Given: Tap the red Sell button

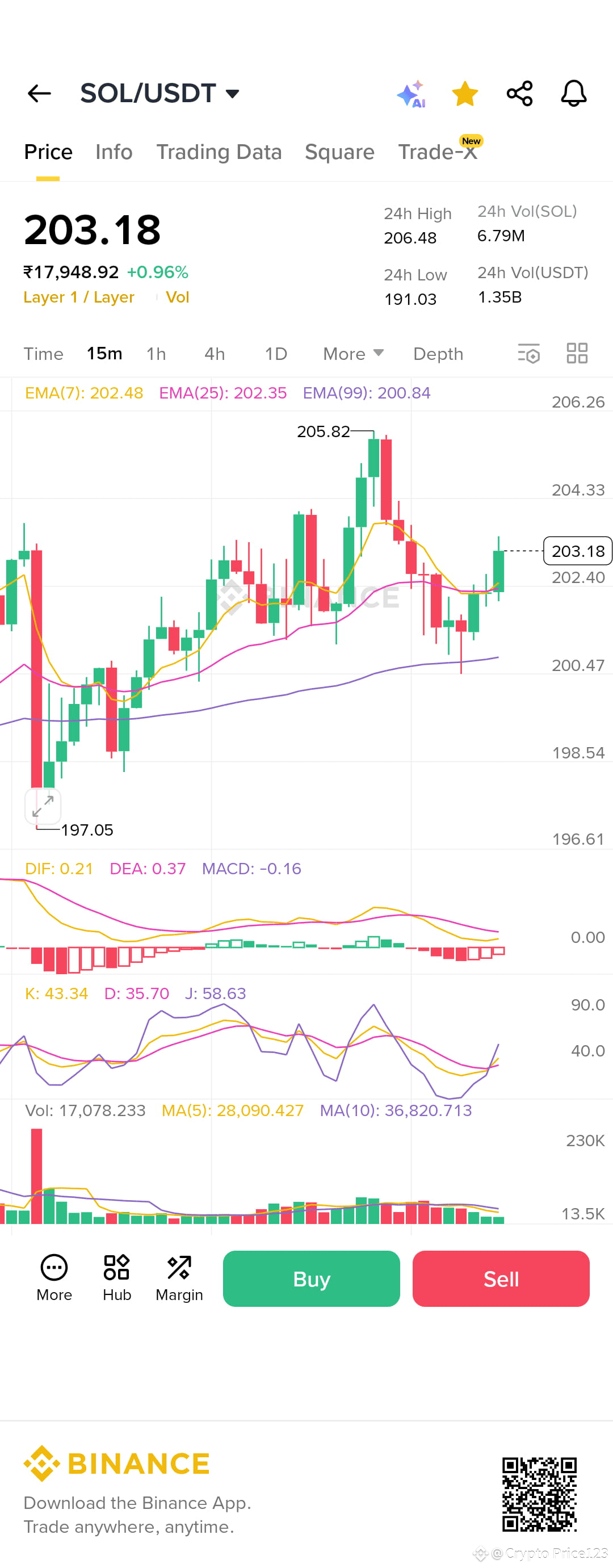Looking at the screenshot, I should tap(501, 1279).
